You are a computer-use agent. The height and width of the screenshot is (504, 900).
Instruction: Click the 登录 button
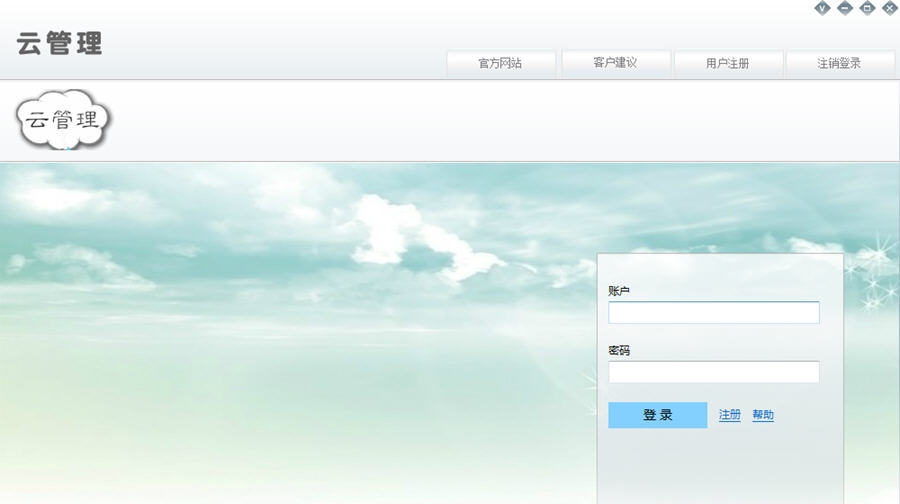(658, 415)
